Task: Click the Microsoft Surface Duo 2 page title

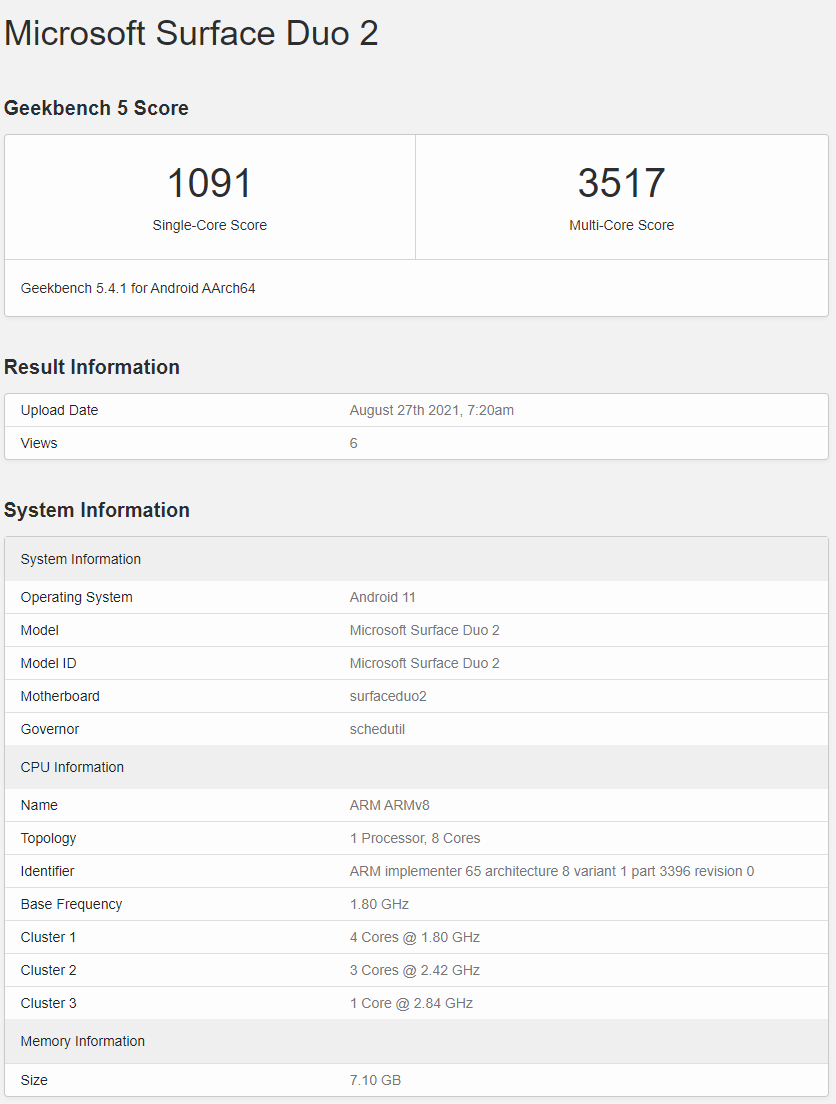Action: 191,33
